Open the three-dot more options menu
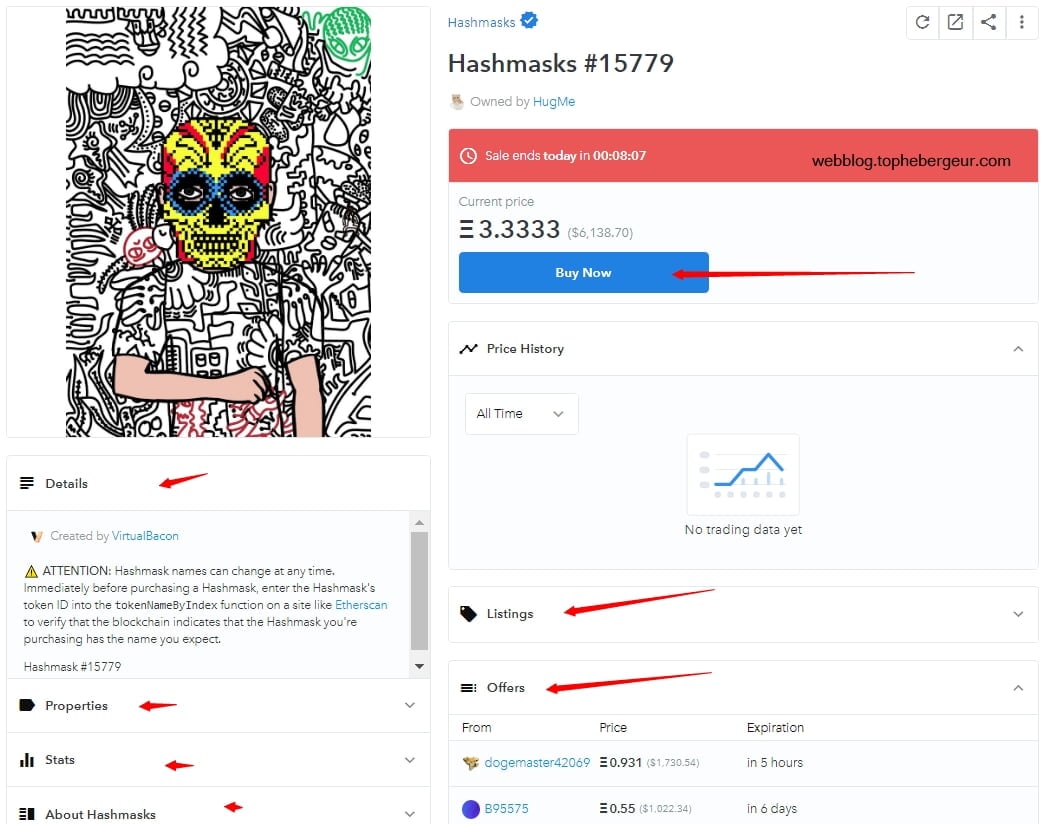This screenshot has height=824, width=1059. 1021,22
